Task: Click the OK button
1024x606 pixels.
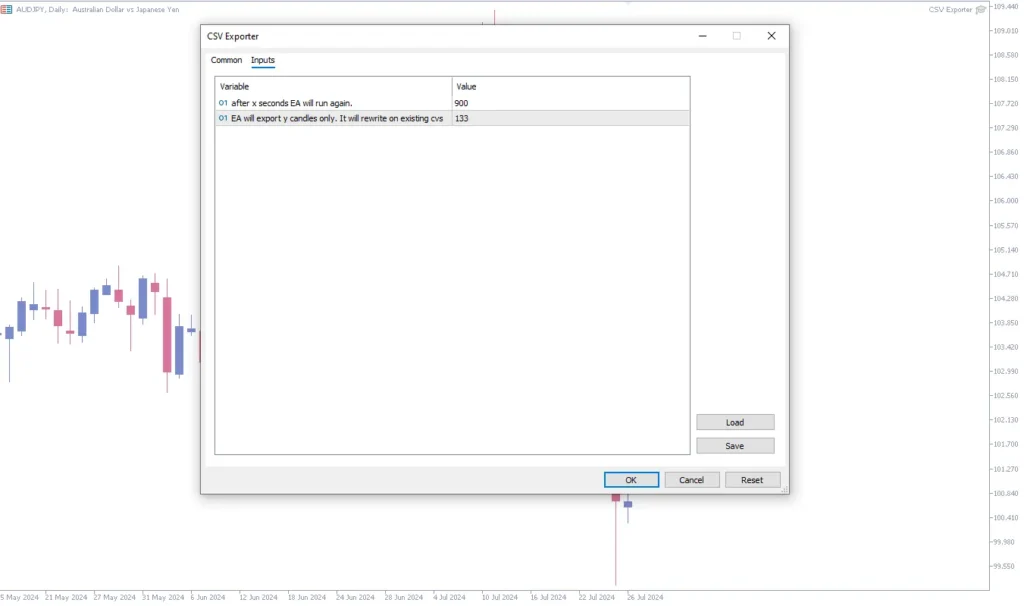Action: (x=631, y=480)
